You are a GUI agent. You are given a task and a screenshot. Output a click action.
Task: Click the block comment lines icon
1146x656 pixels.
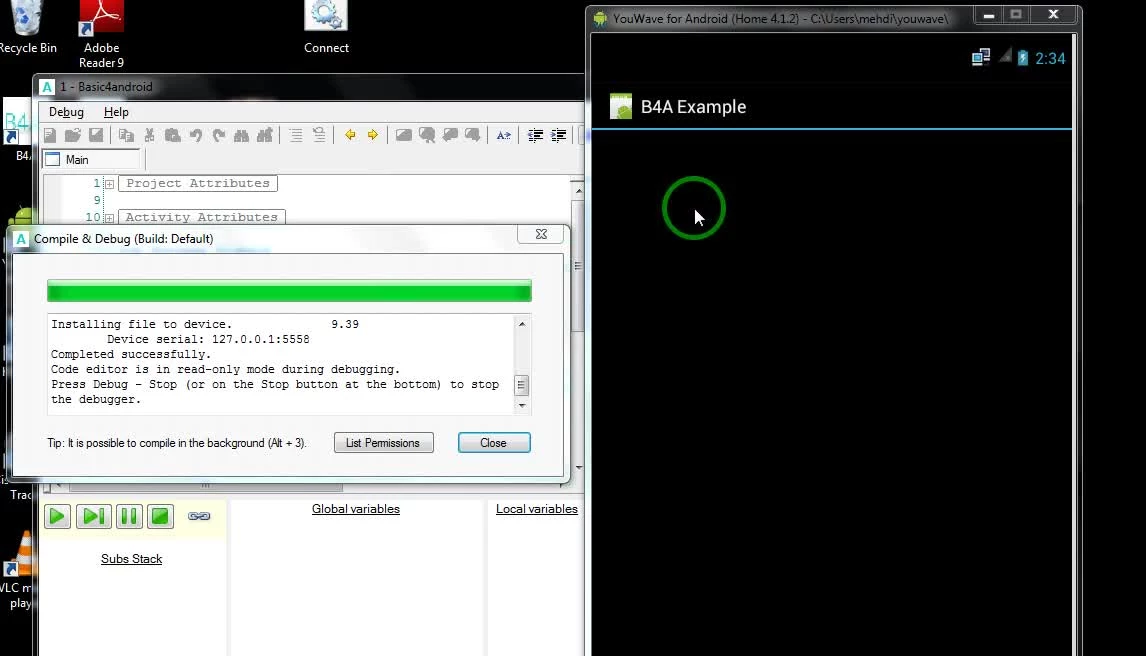[295, 135]
